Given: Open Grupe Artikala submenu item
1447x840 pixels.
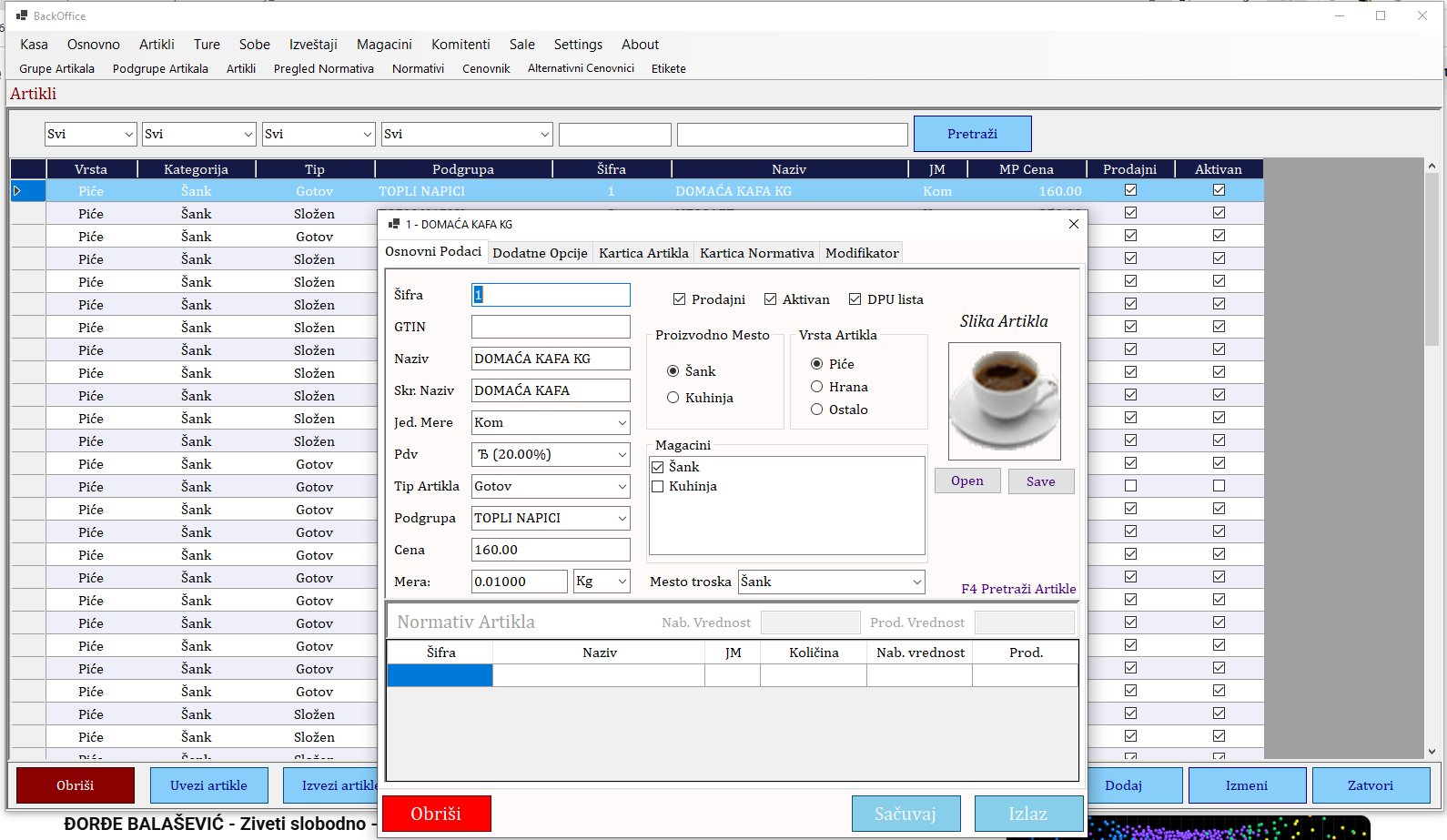Looking at the screenshot, I should [56, 68].
